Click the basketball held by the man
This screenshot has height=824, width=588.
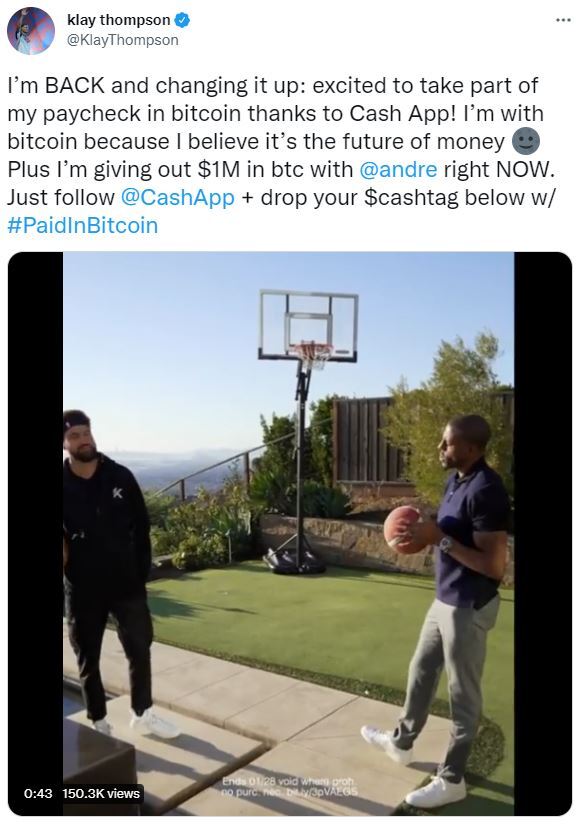point(406,529)
